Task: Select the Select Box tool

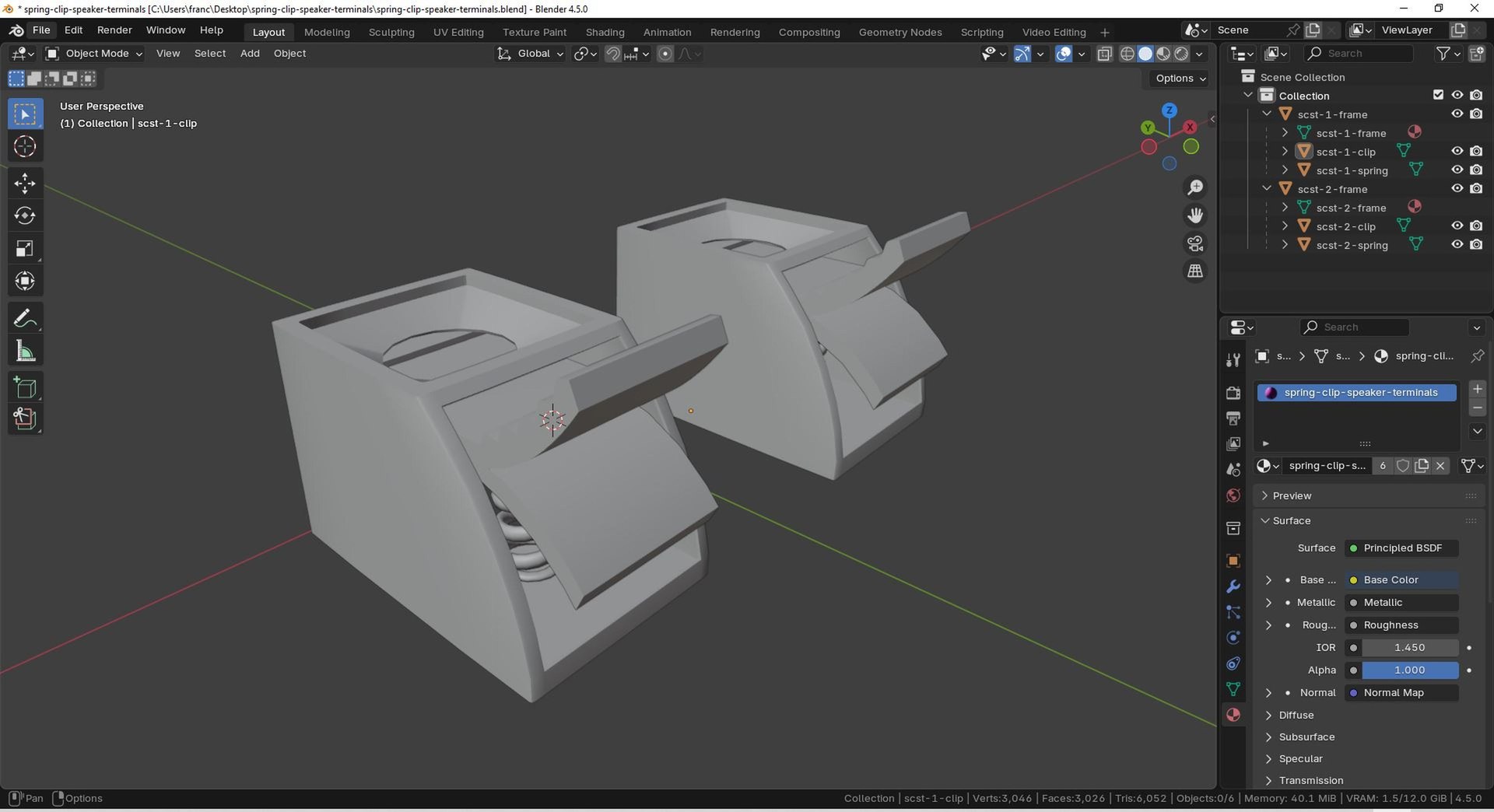Action: 25,114
